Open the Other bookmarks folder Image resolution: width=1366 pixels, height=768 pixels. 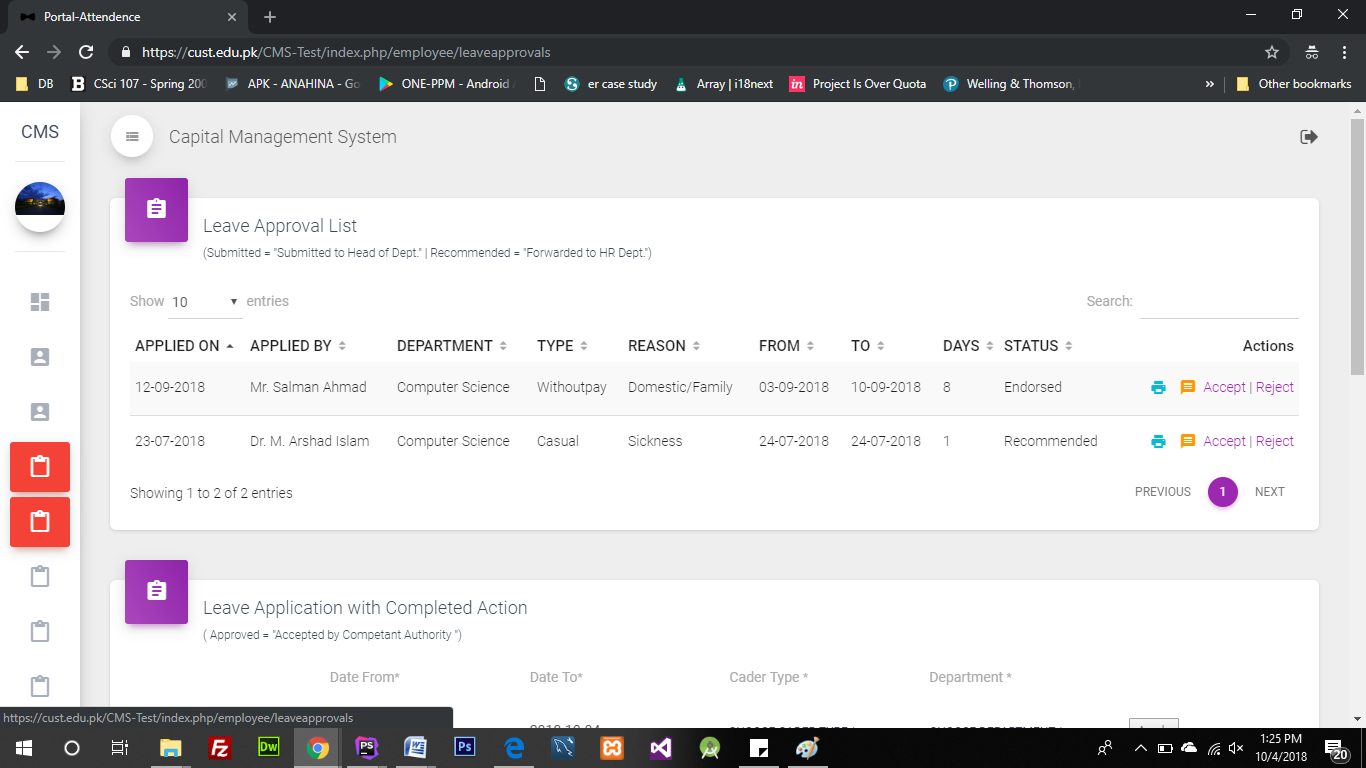pyautogui.click(x=1294, y=84)
